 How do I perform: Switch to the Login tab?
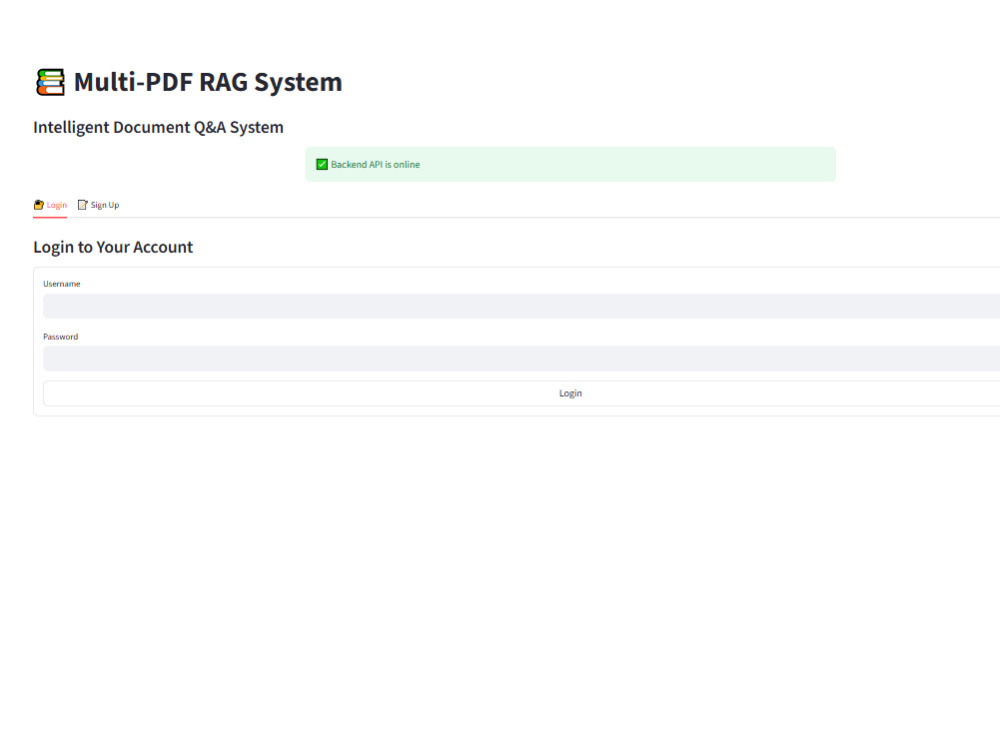click(x=50, y=205)
